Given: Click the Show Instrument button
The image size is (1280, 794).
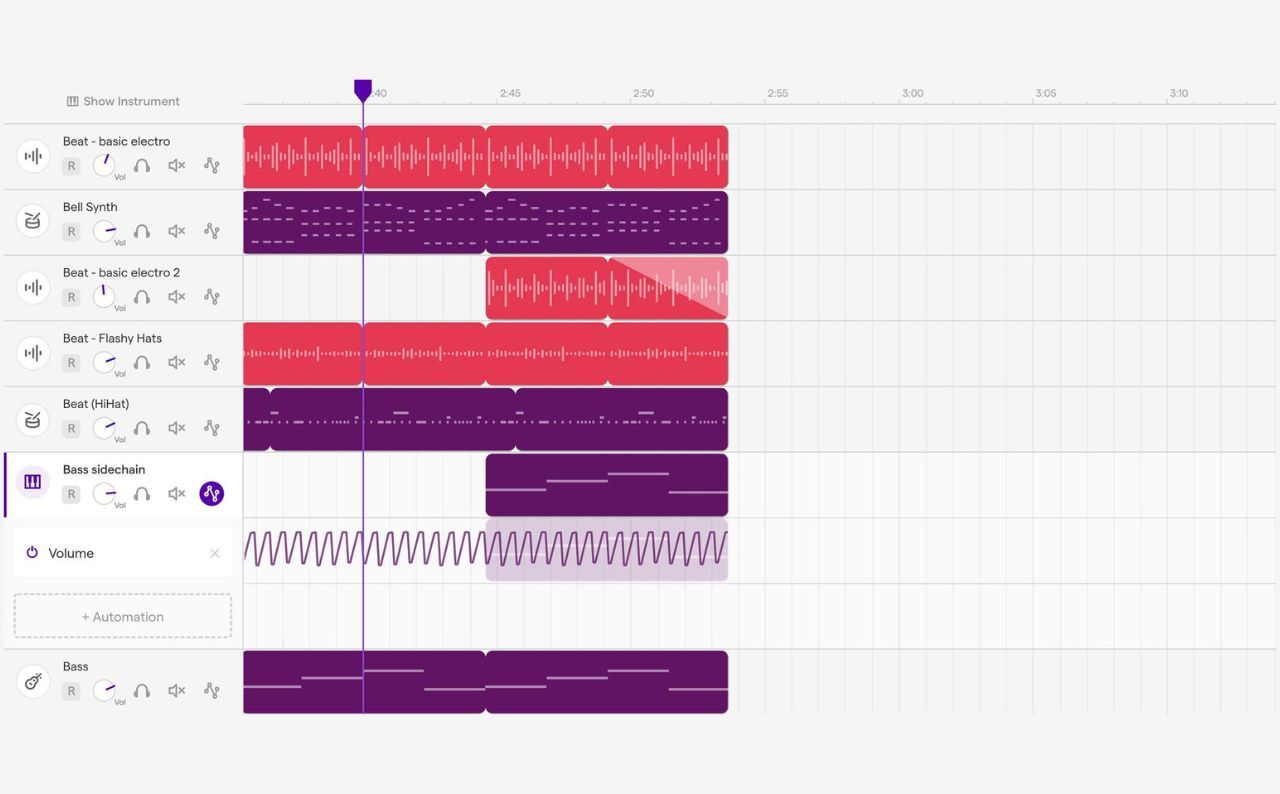Looking at the screenshot, I should pyautogui.click(x=123, y=101).
